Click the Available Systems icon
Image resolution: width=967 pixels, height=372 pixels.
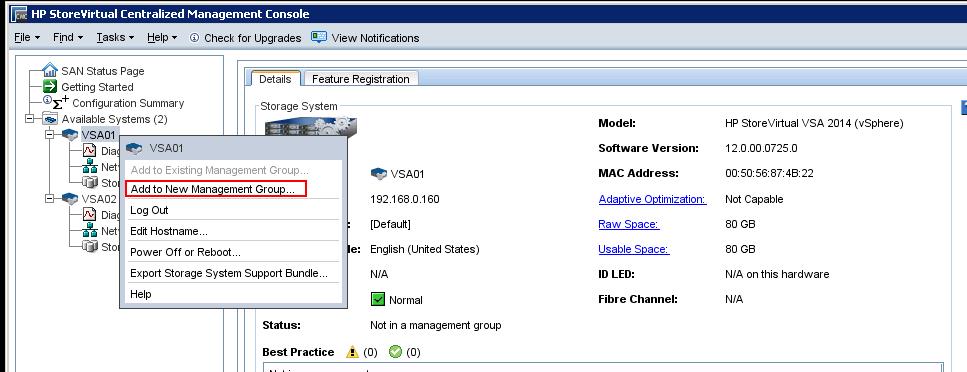[x=50, y=118]
